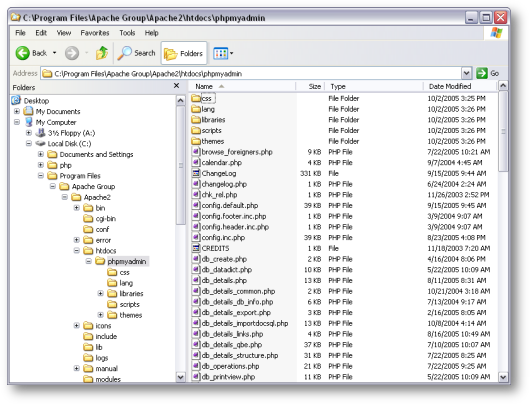Go up one folder level icon
Screen dimensions: 530x404
pyautogui.click(x=102, y=53)
